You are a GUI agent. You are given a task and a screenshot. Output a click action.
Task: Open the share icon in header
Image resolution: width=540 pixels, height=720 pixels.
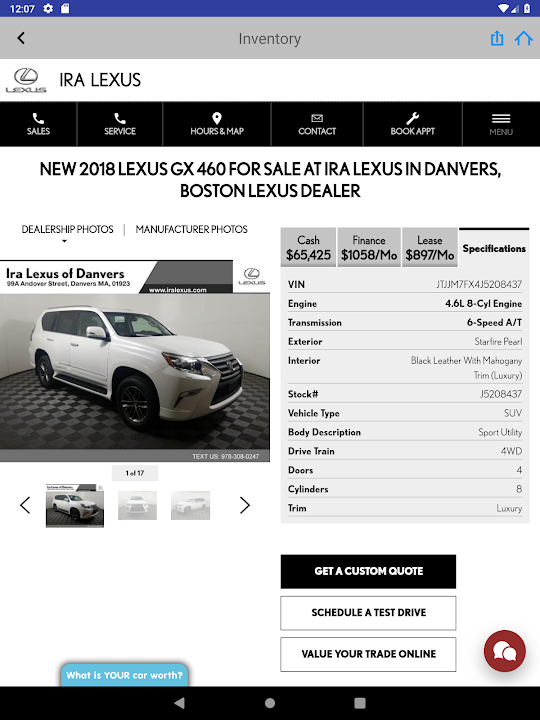click(x=497, y=38)
